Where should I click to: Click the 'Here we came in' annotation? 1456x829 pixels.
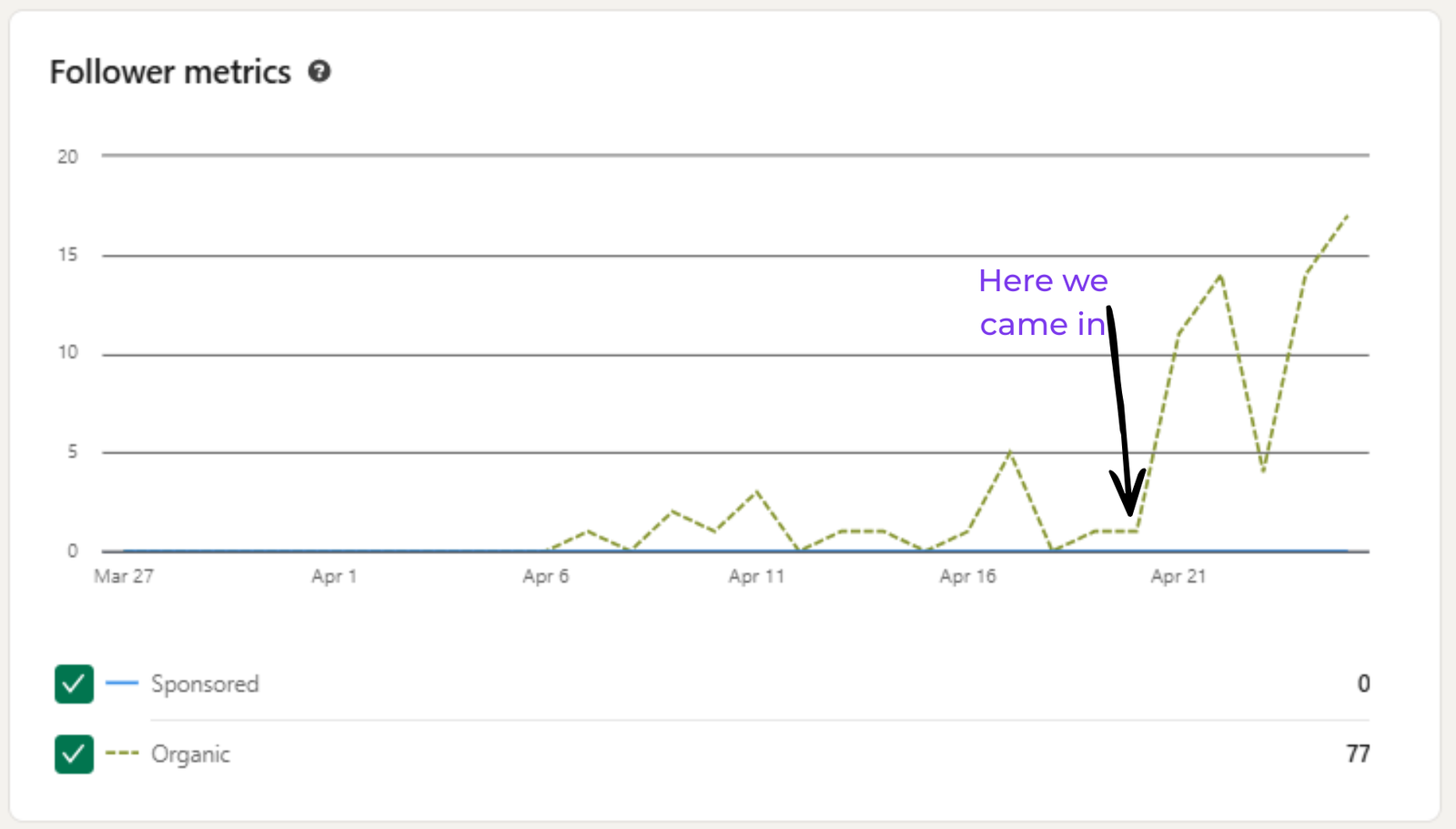[1043, 302]
